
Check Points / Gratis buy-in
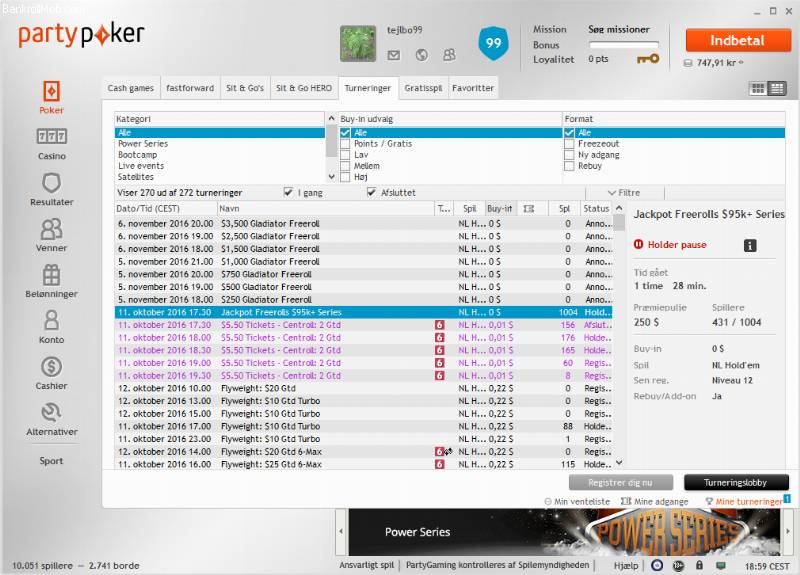point(345,144)
